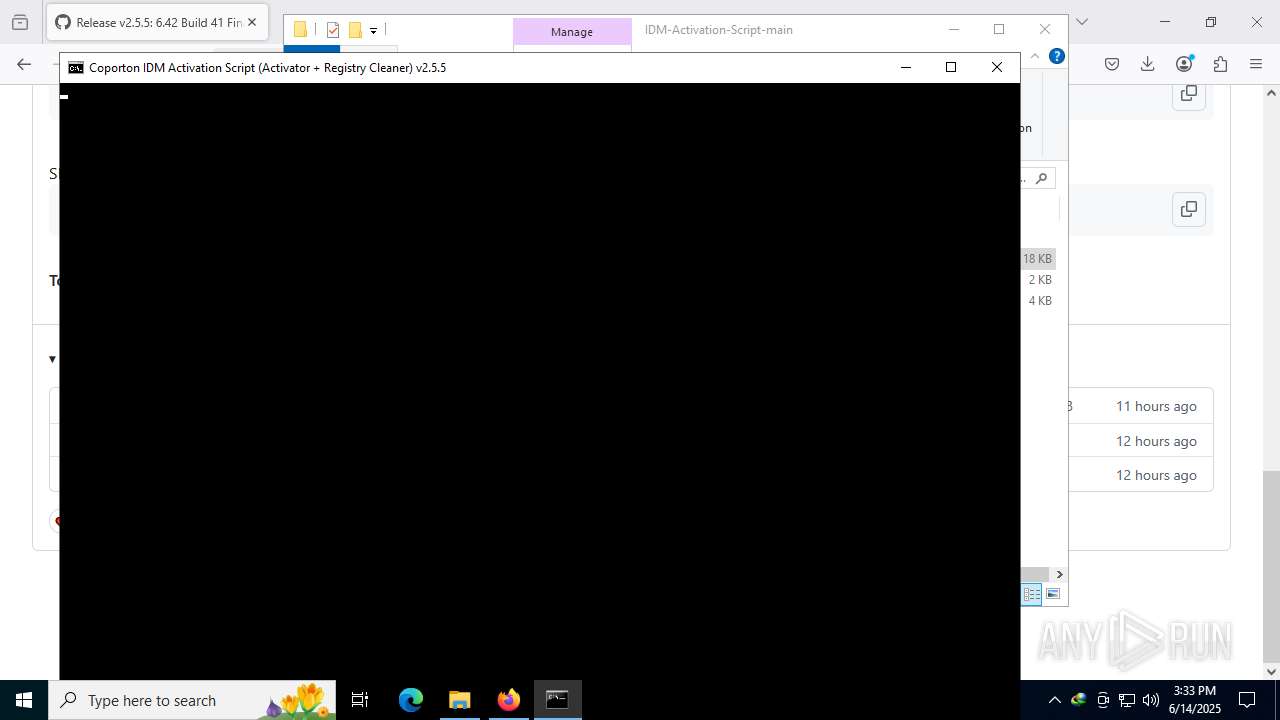This screenshot has height=720, width=1280.
Task: Open the Firefox account icon
Action: pyautogui.click(x=1184, y=64)
